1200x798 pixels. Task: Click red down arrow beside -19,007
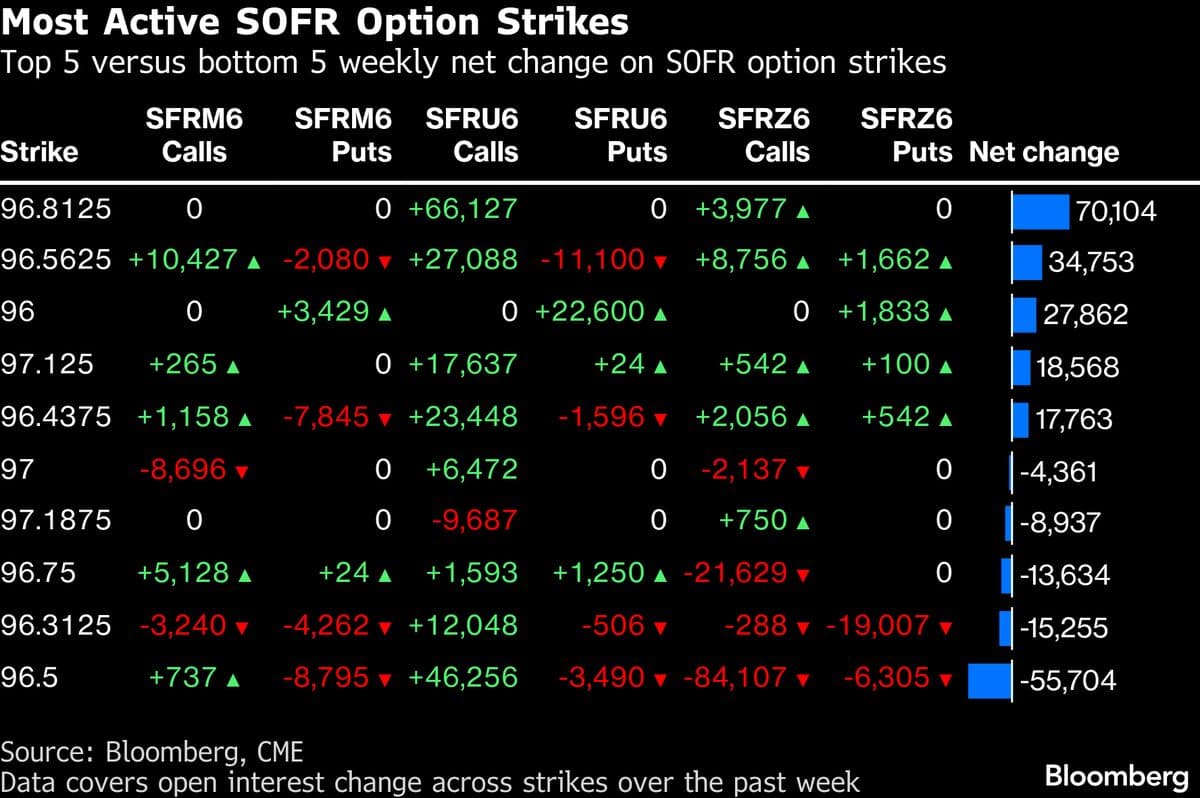(944, 628)
